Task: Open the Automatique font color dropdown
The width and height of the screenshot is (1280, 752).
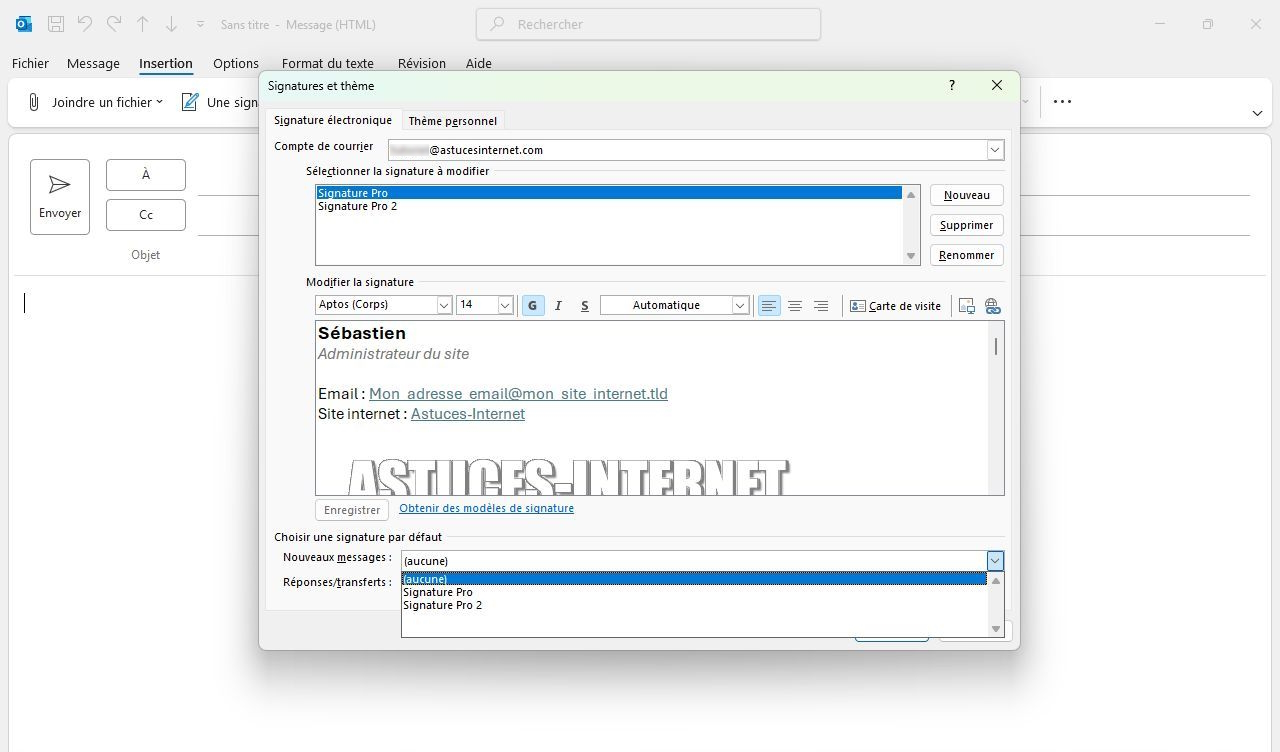Action: pyautogui.click(x=740, y=305)
